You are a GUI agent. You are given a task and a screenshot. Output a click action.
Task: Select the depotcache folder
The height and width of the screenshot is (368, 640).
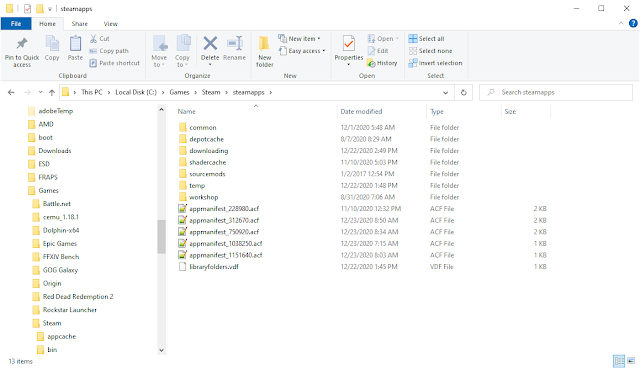click(x=207, y=139)
